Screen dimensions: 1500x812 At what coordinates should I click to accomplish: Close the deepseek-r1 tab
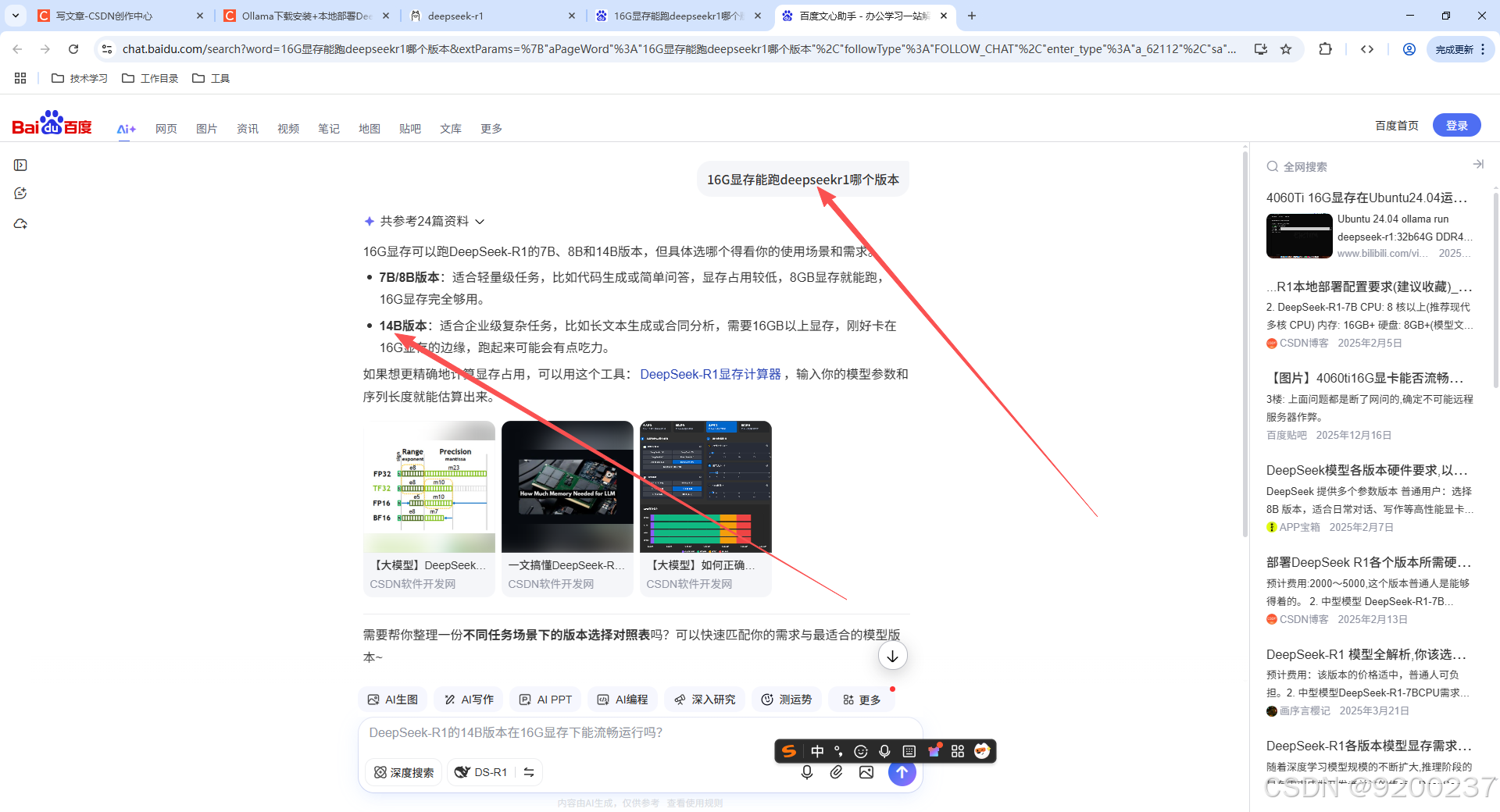(572, 16)
